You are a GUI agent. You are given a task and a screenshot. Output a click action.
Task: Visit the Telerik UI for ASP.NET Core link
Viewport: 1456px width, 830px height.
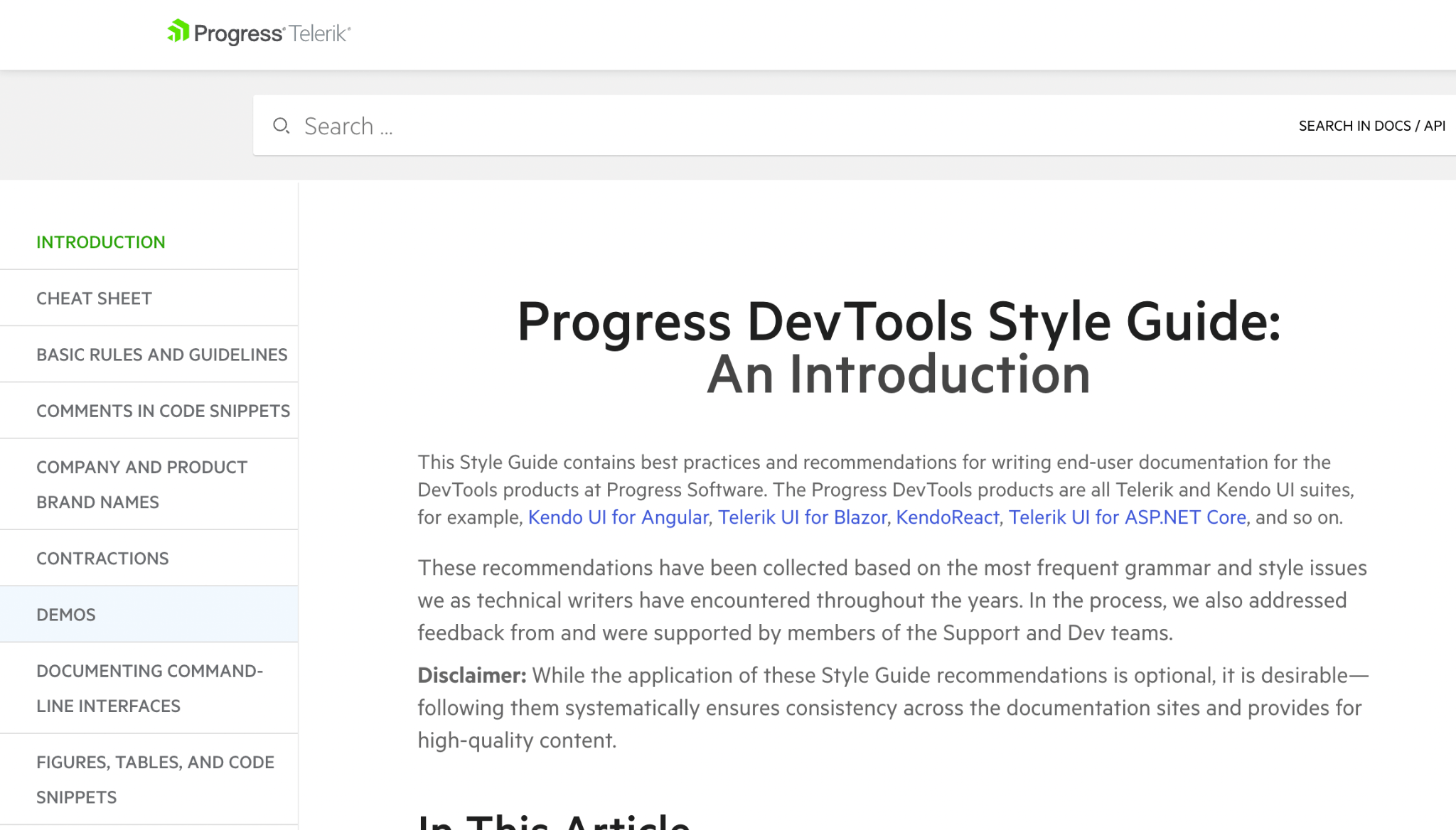click(x=1127, y=517)
